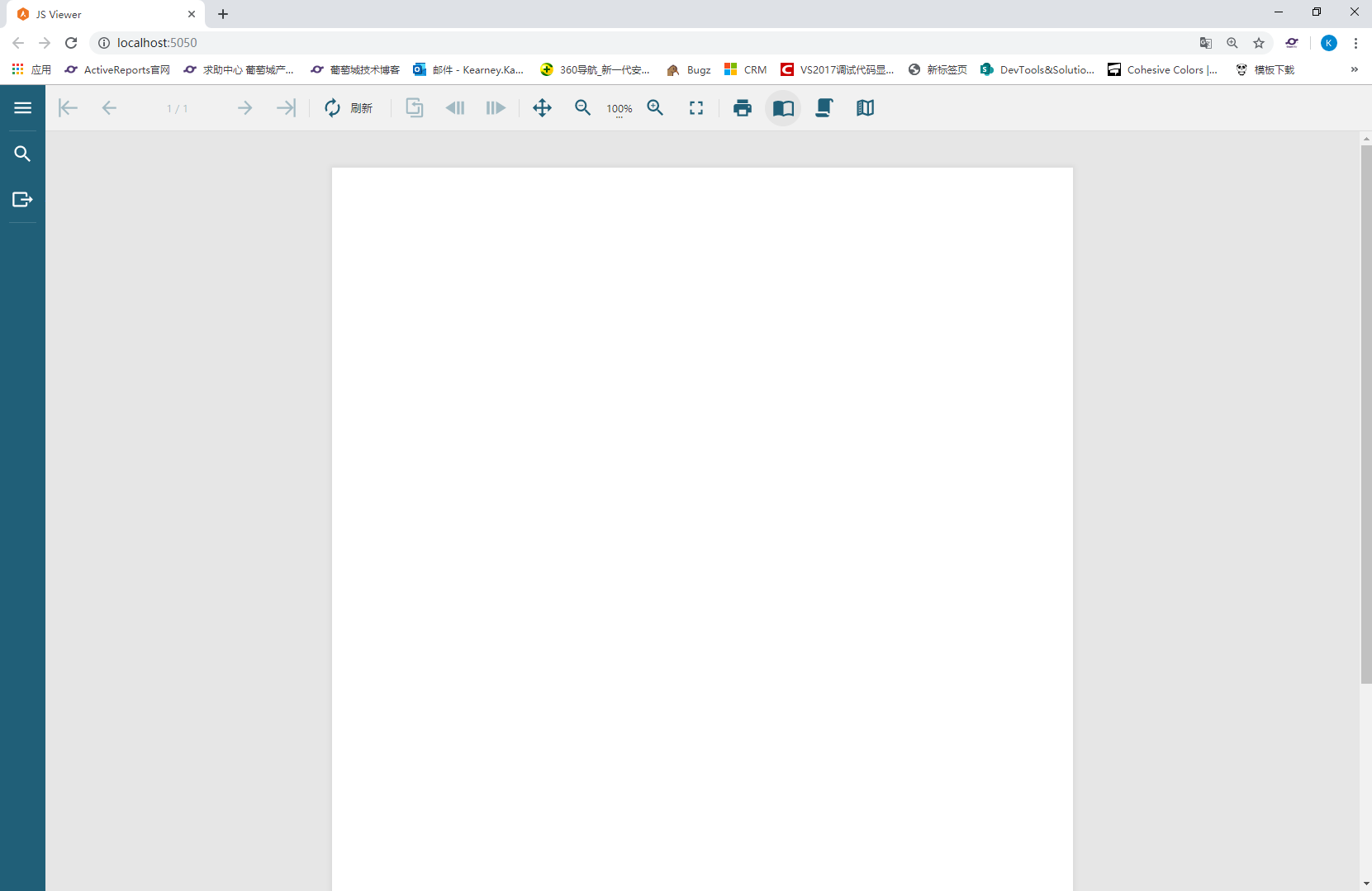Click the page number field 1 / 1
Screen dimensions: 1372x891
pos(177,109)
